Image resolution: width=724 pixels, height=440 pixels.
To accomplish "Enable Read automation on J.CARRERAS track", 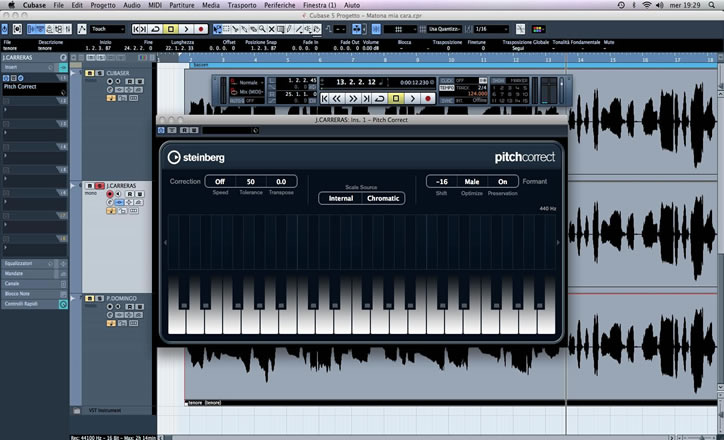I will click(130, 194).
